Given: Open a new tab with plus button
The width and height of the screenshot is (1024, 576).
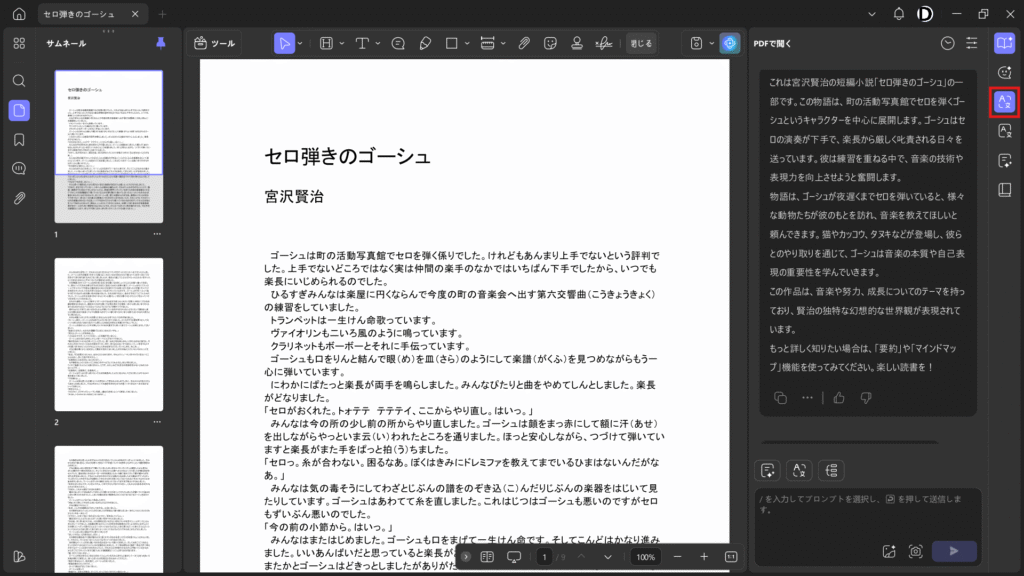Looking at the screenshot, I should click(163, 14).
